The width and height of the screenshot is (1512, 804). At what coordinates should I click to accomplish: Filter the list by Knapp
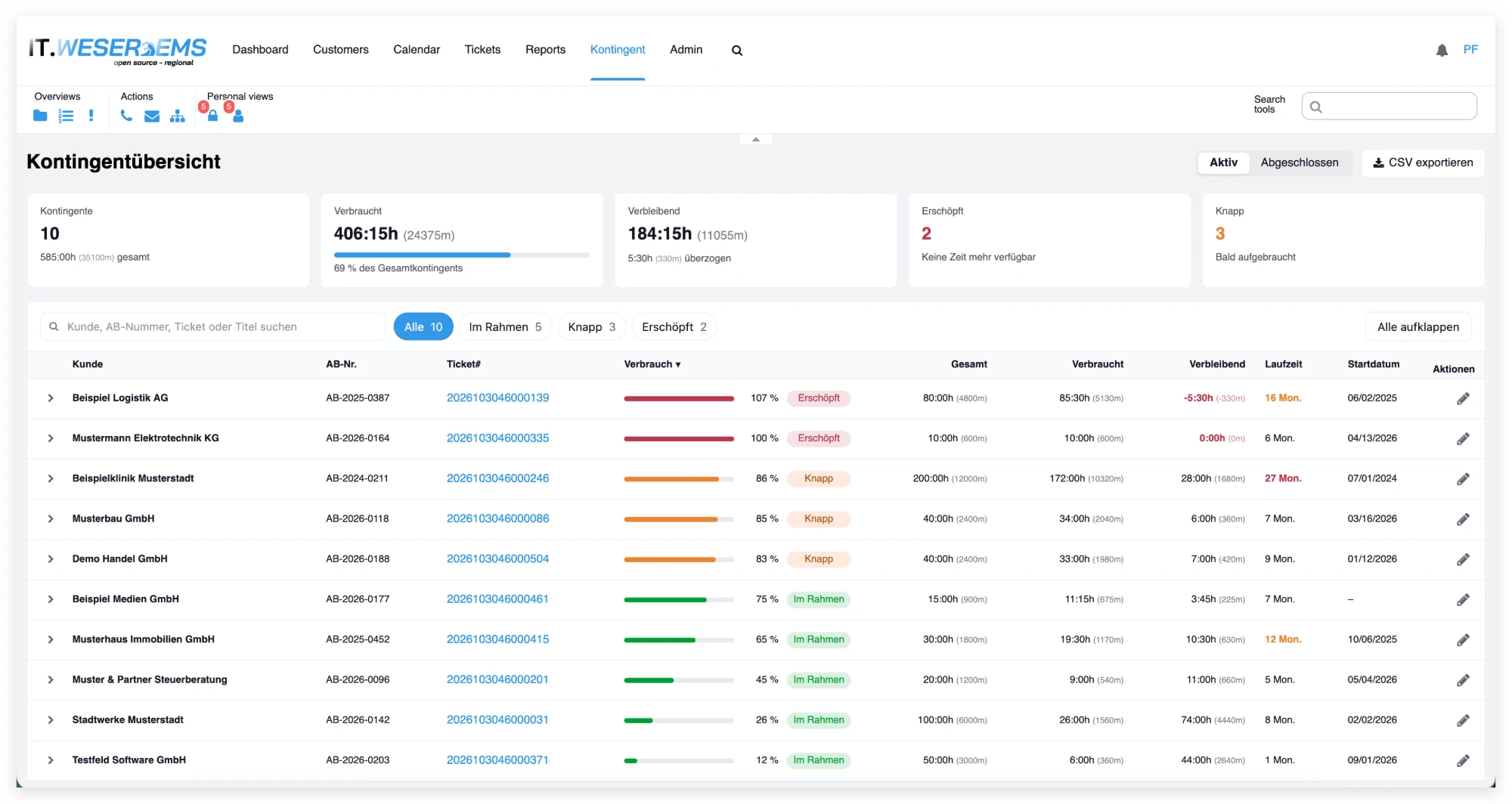(592, 326)
